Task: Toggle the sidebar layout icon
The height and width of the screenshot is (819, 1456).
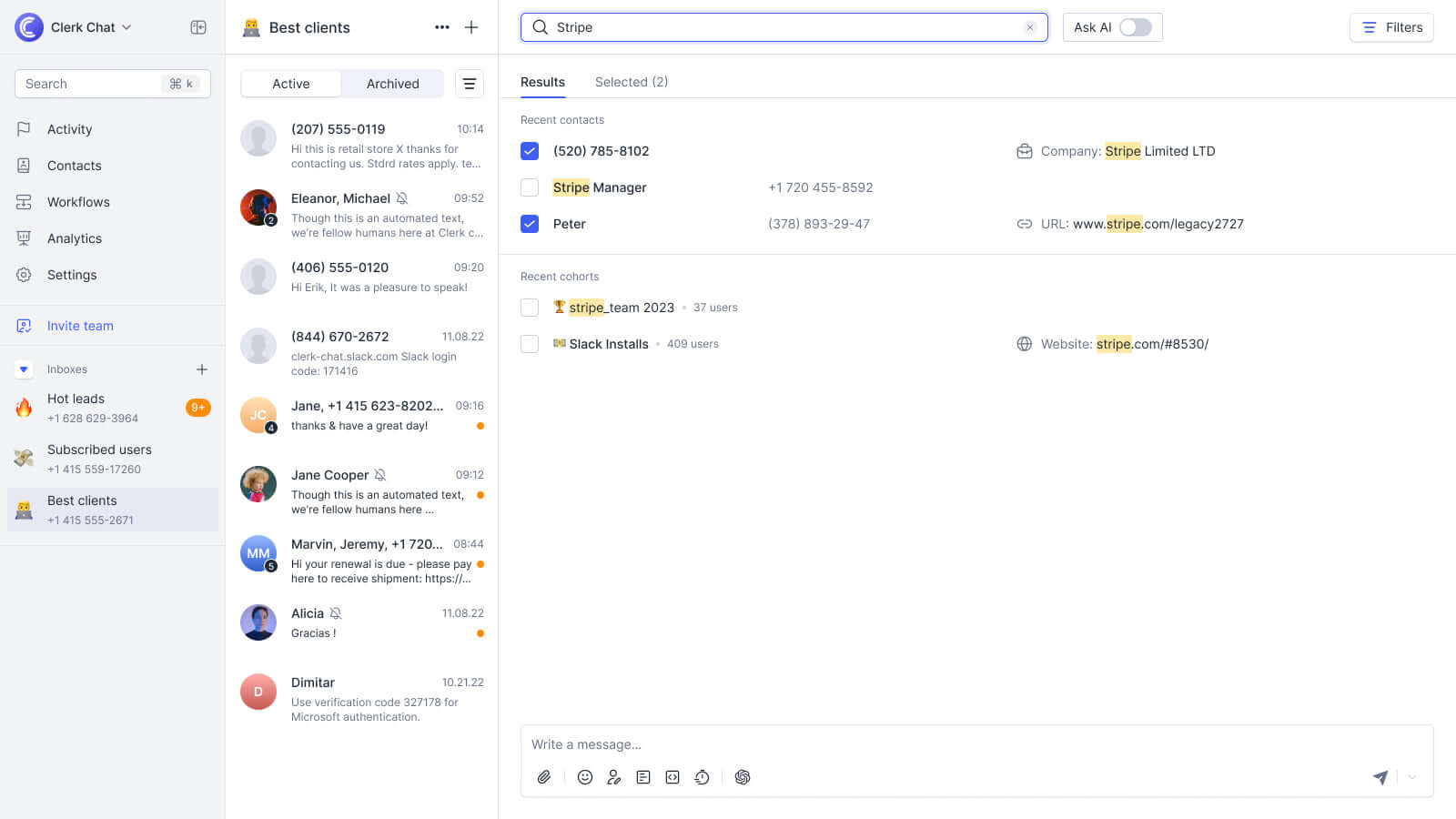Action: (198, 27)
